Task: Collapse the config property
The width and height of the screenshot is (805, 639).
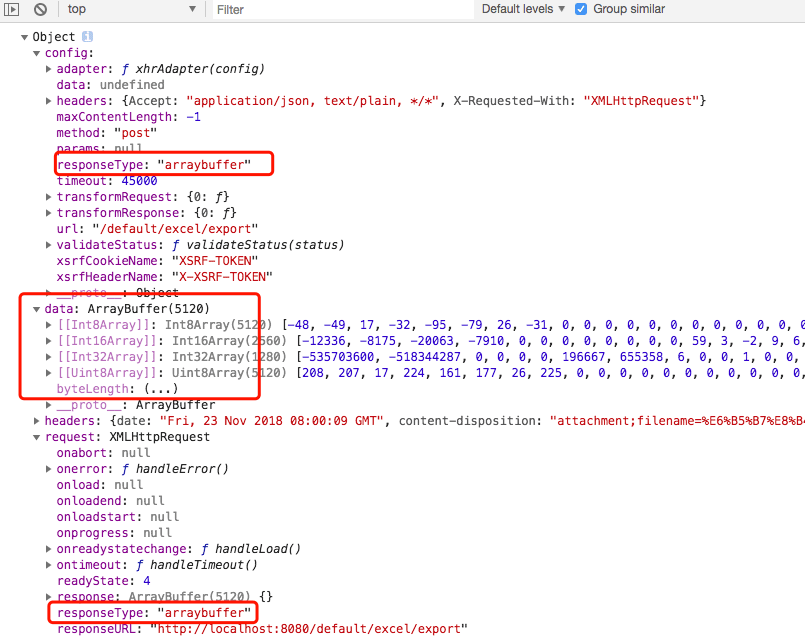Action: [36, 53]
